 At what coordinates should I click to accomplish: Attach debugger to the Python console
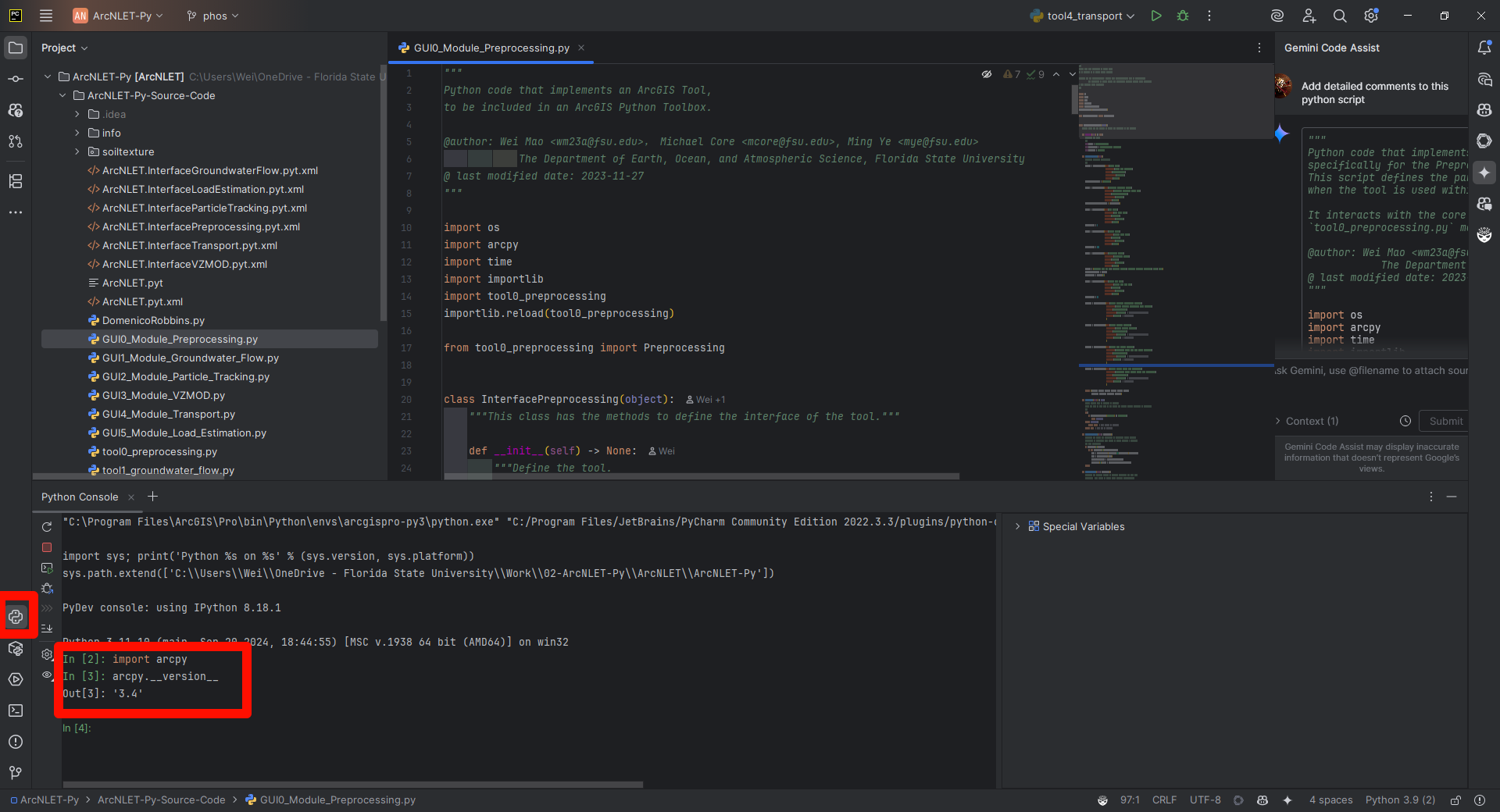(47, 588)
